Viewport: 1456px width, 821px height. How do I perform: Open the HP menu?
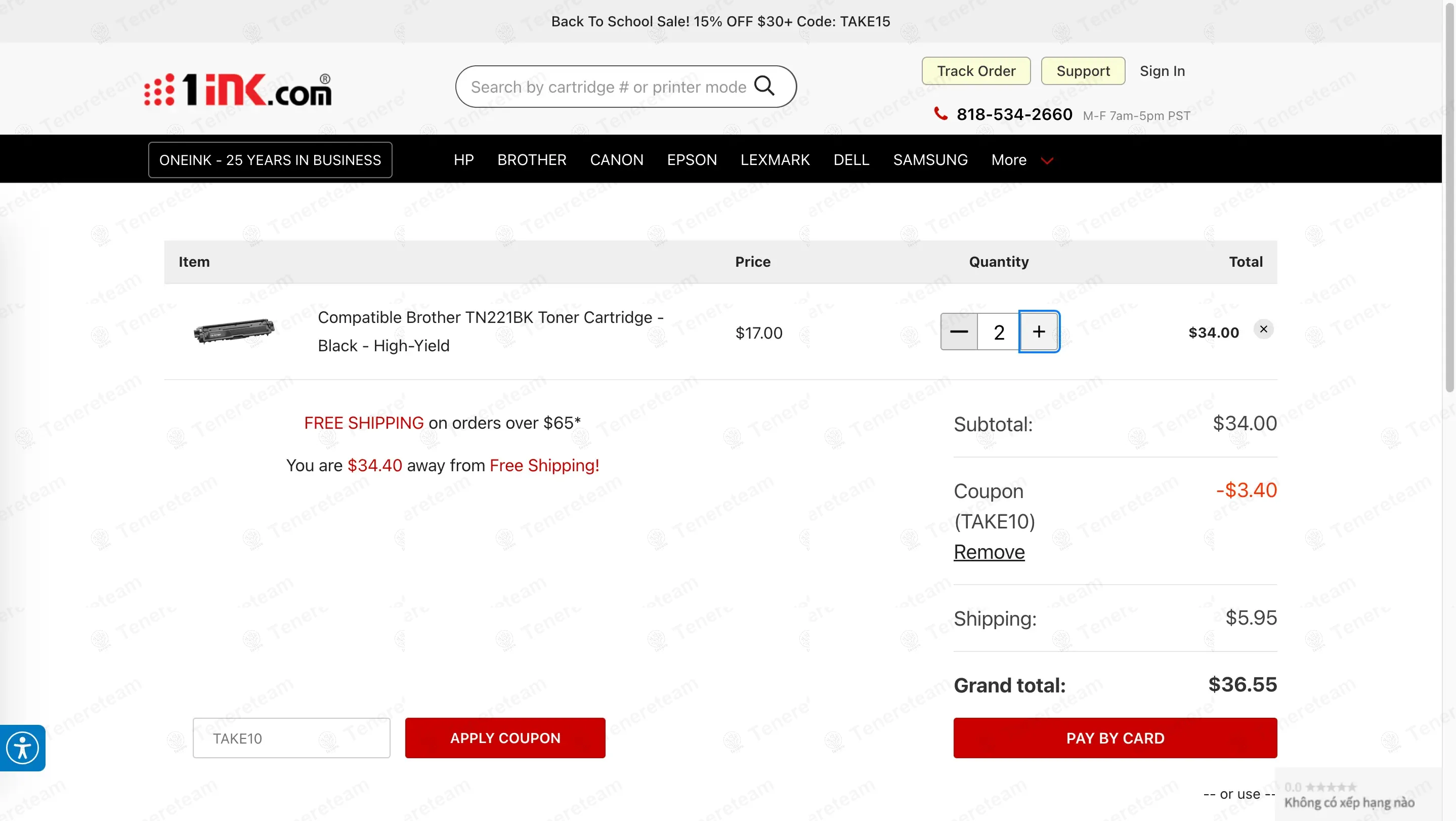463,160
